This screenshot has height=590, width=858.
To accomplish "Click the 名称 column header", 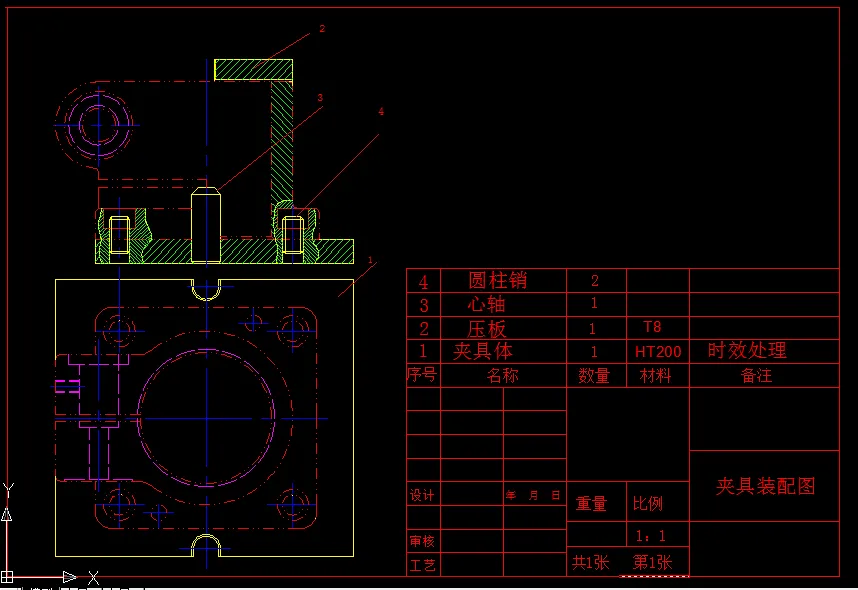I will pos(502,375).
